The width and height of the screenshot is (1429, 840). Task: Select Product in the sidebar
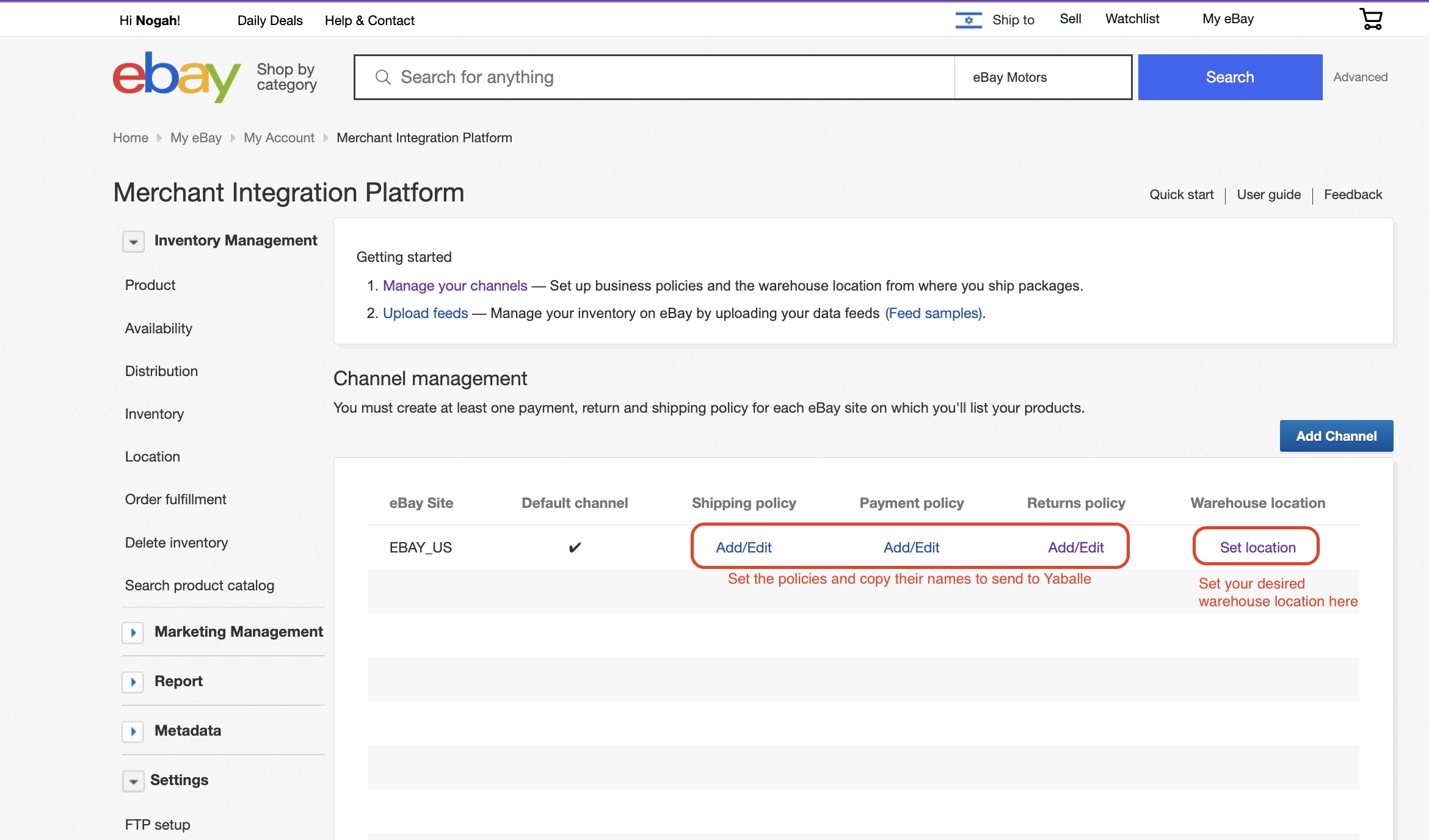pyautogui.click(x=150, y=285)
